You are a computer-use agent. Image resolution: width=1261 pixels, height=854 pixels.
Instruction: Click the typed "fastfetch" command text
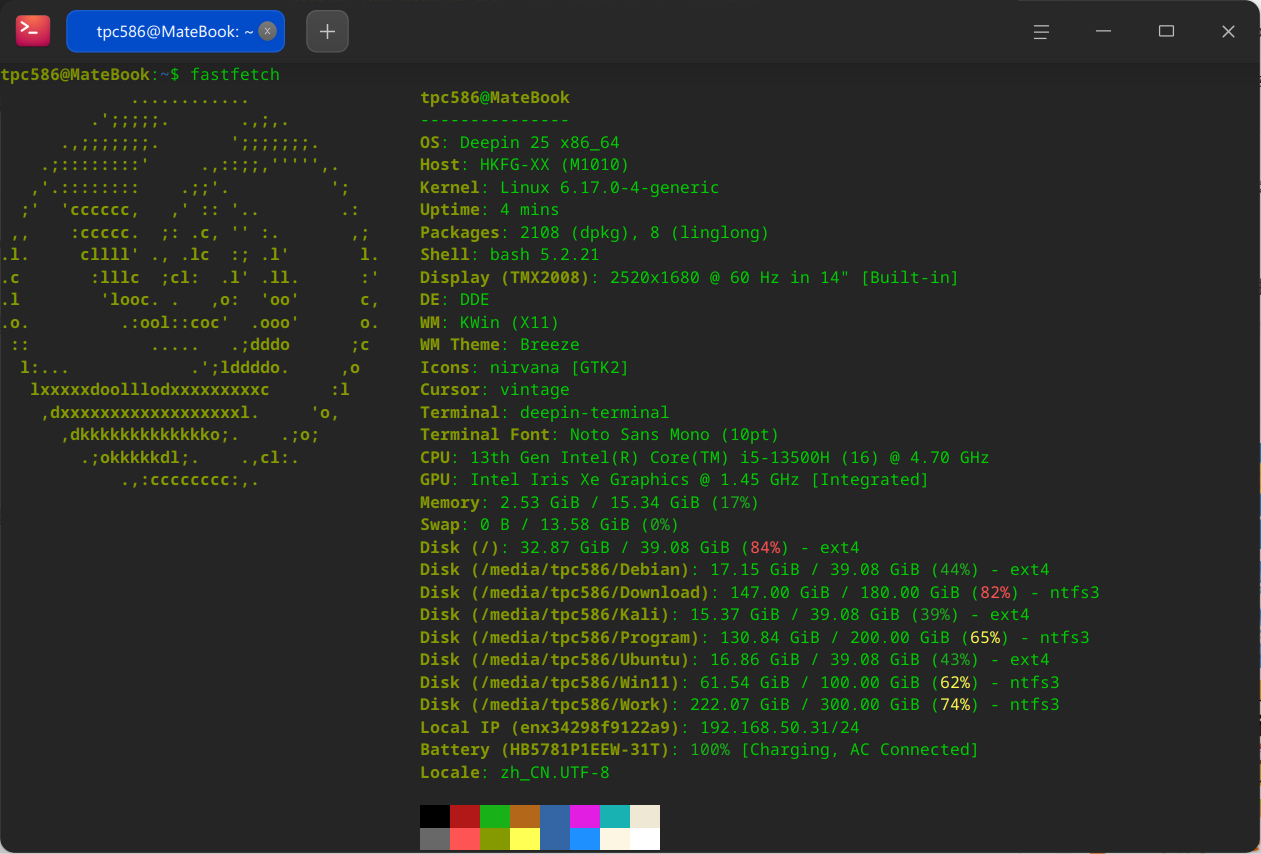coord(235,75)
